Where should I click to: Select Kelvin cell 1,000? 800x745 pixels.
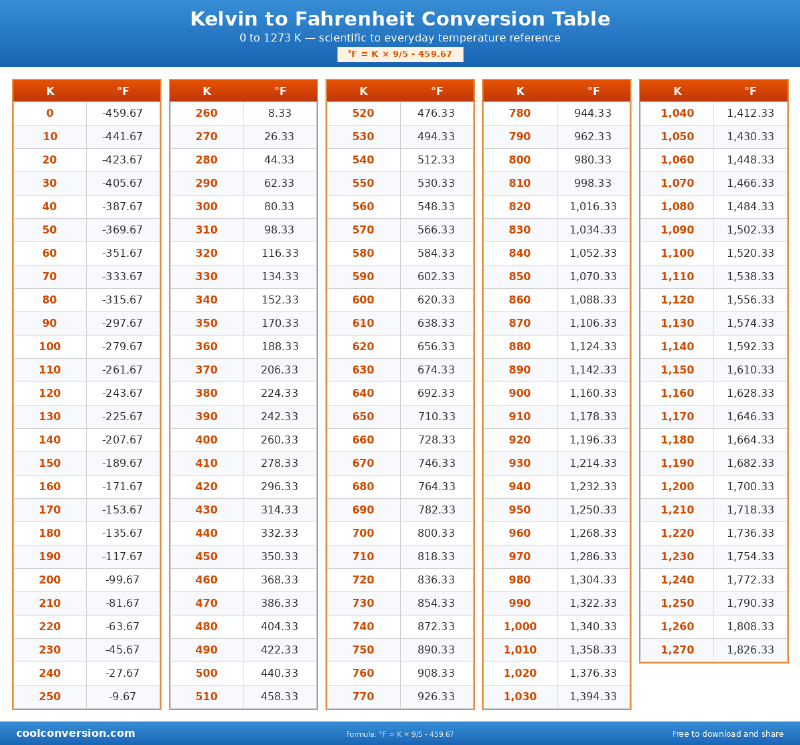click(x=520, y=627)
